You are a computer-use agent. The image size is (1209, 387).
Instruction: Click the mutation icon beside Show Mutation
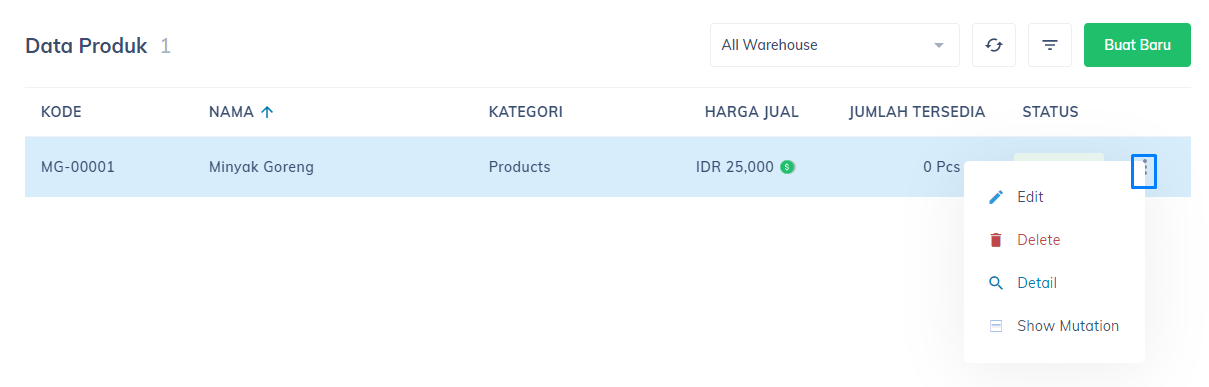pyautogui.click(x=995, y=326)
